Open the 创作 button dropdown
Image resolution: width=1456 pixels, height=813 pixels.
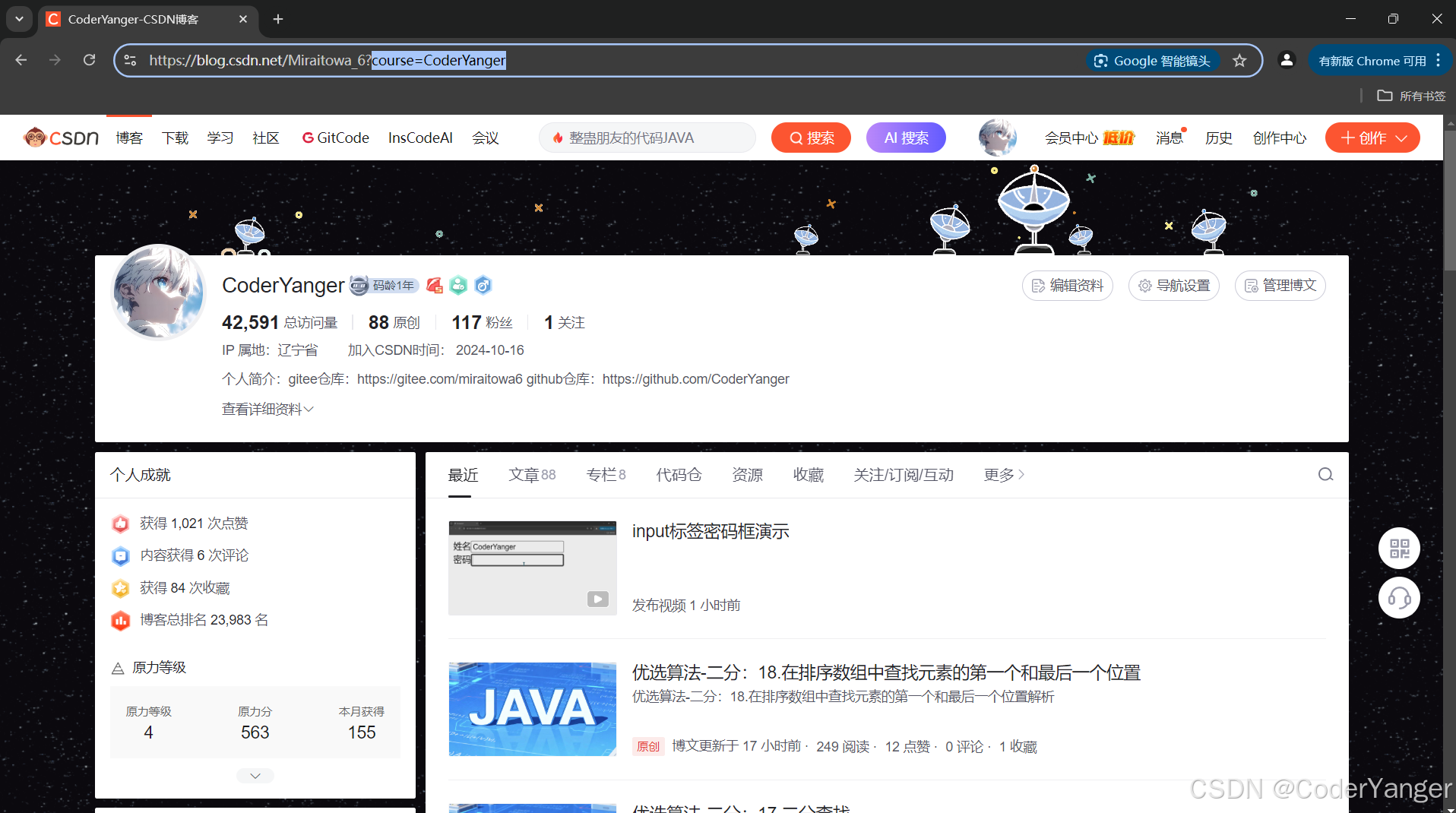1372,138
